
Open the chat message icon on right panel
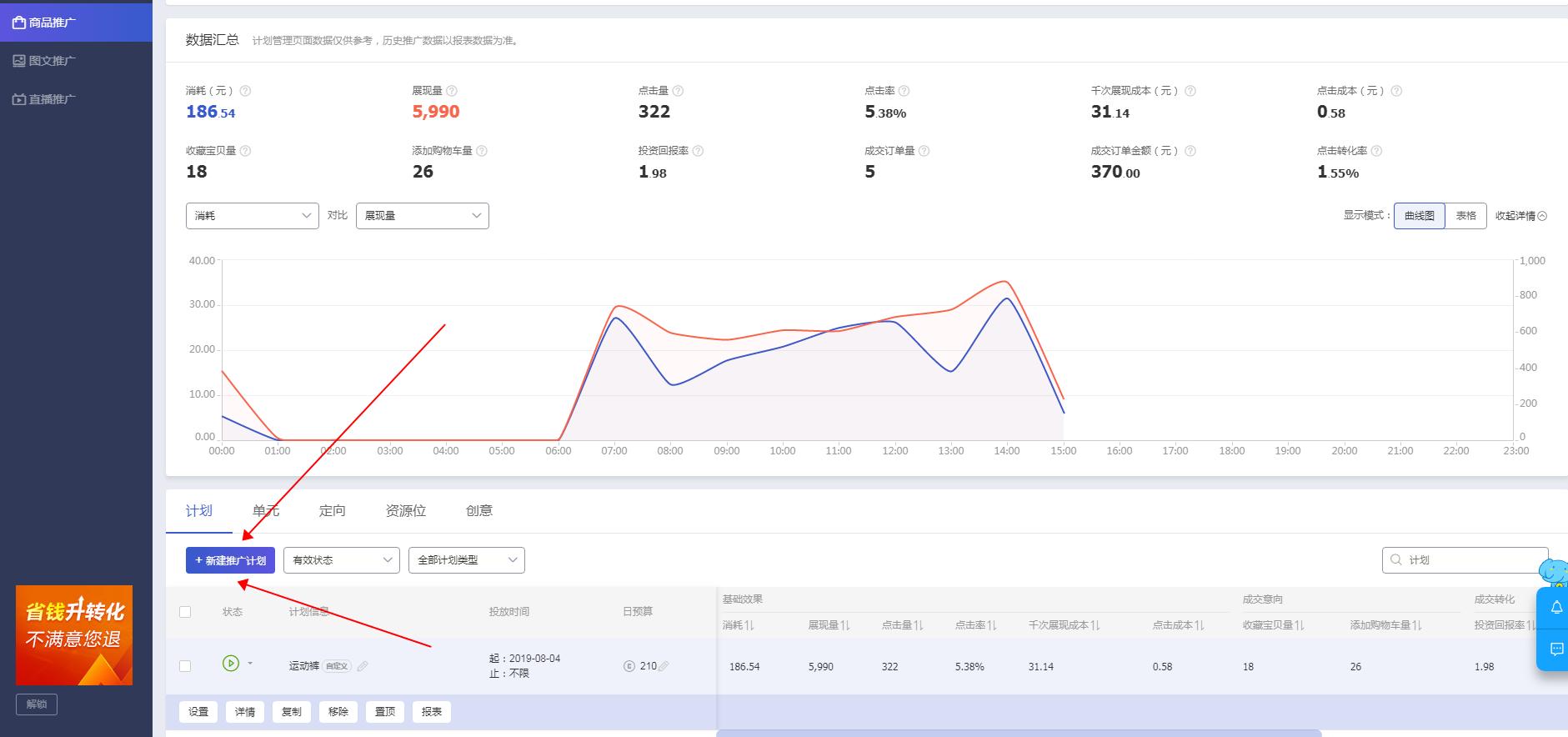(1555, 649)
